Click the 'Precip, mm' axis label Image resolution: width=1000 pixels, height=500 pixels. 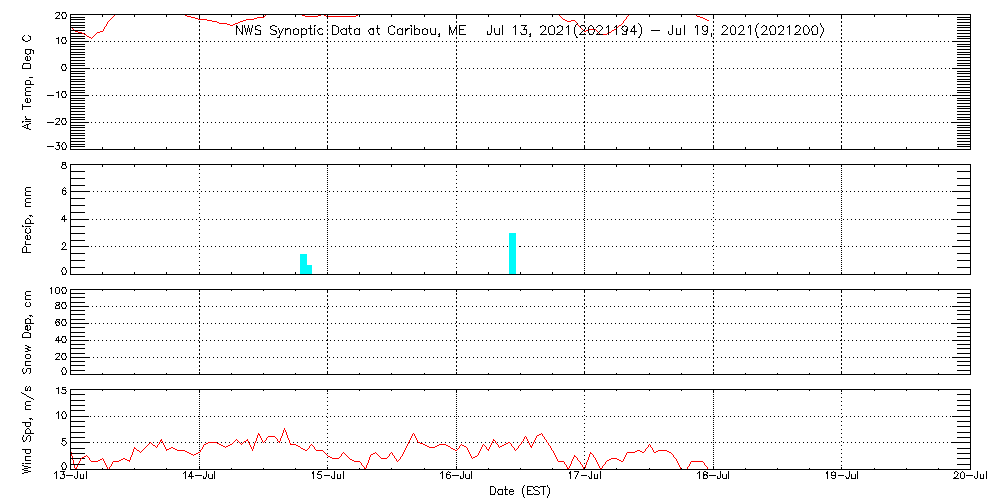[28, 217]
